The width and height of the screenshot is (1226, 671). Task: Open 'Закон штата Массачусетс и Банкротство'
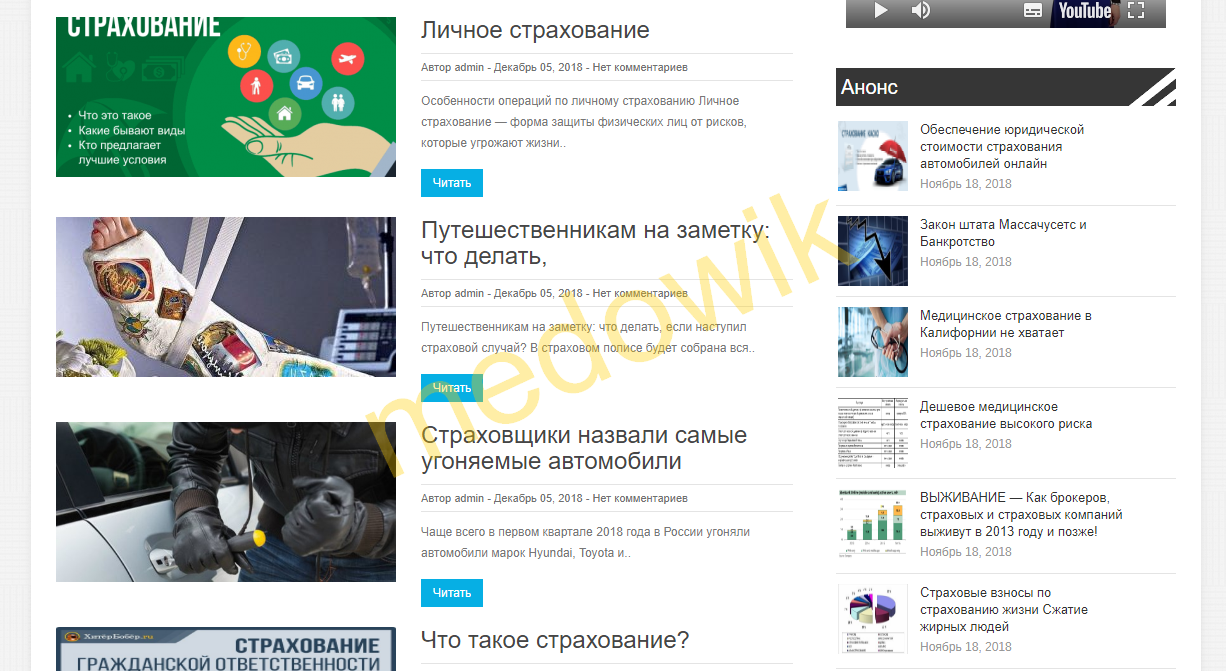click(1003, 233)
